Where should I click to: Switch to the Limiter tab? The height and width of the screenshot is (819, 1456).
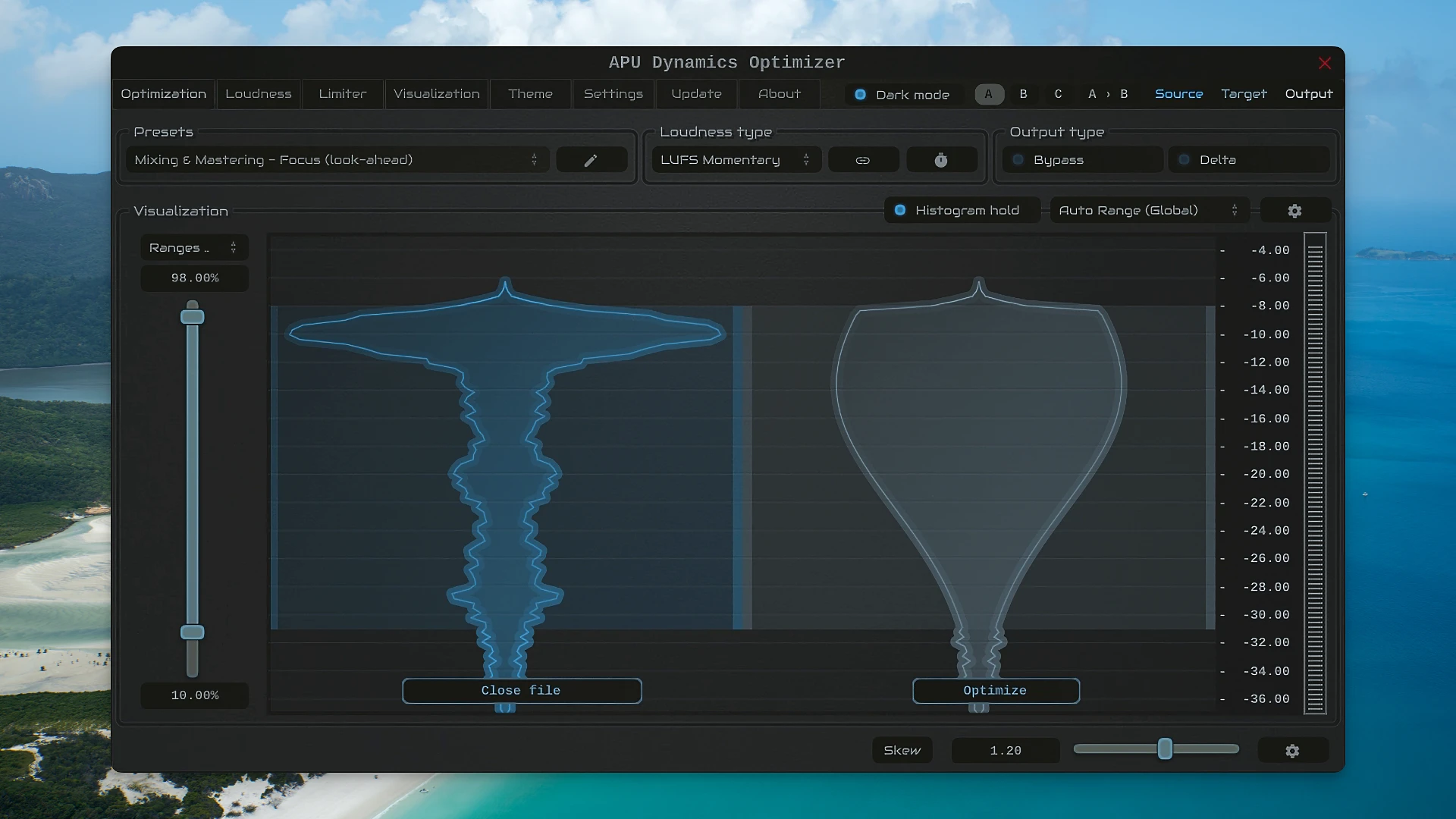coord(343,94)
